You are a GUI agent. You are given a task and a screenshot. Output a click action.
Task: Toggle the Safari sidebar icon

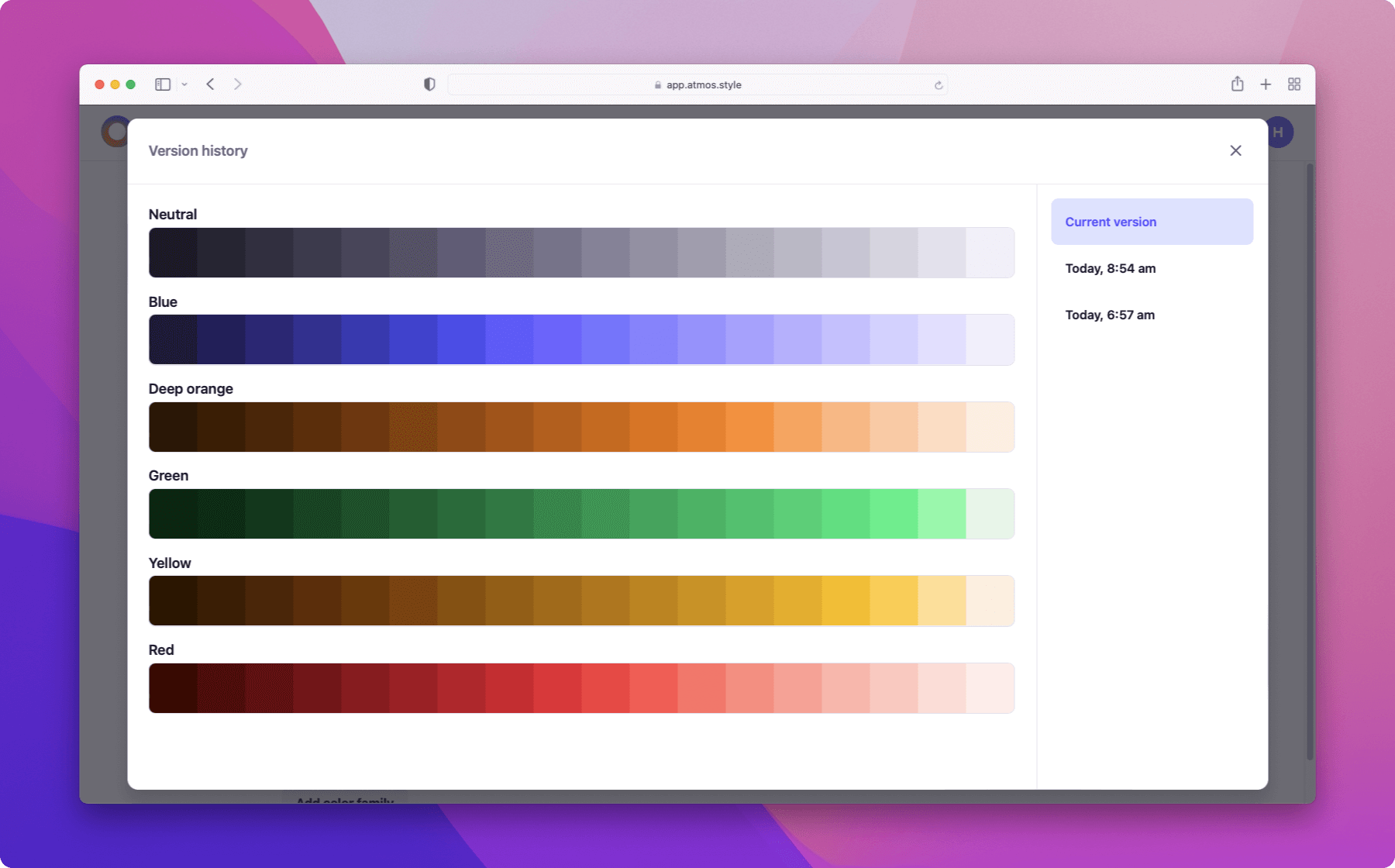coord(163,84)
